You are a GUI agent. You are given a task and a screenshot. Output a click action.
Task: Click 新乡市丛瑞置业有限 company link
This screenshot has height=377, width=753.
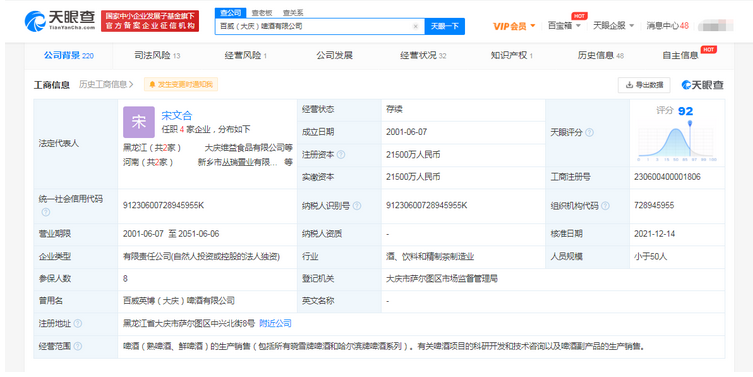(238, 162)
